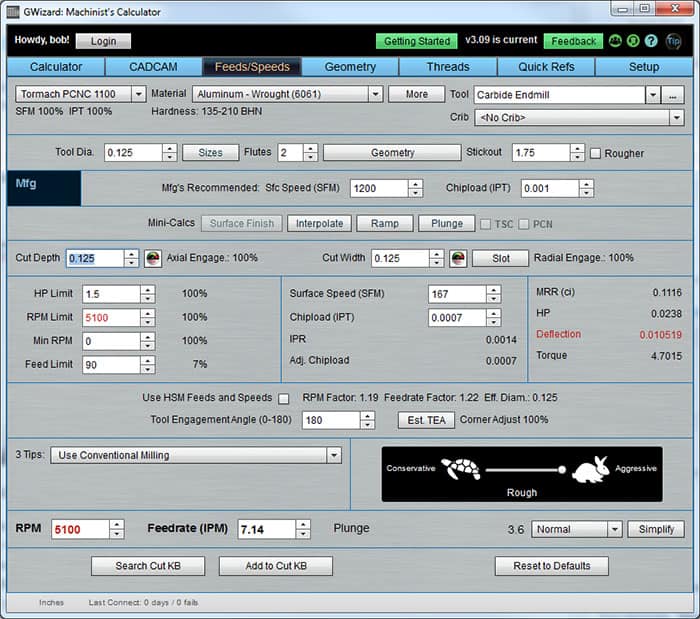Open the Tips conventional milling dropdown

tap(333, 455)
